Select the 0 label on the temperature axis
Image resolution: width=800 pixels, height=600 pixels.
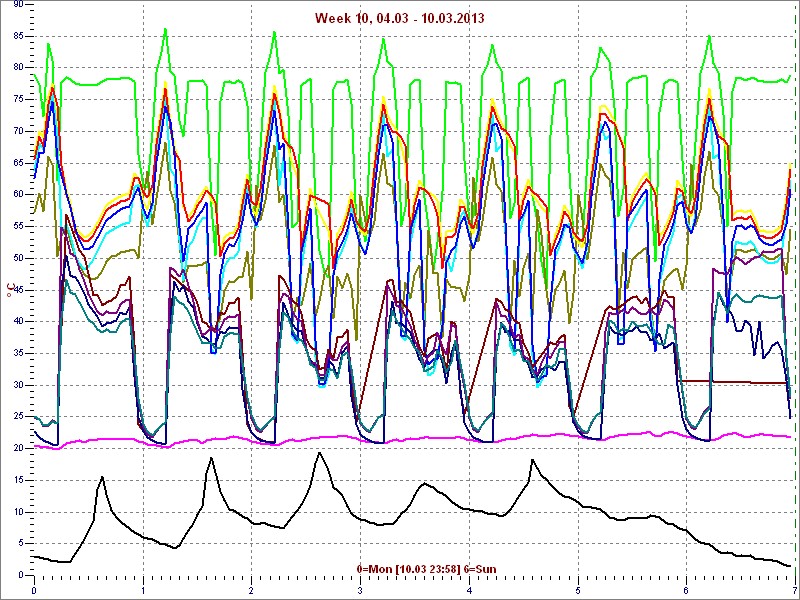pos(20,576)
